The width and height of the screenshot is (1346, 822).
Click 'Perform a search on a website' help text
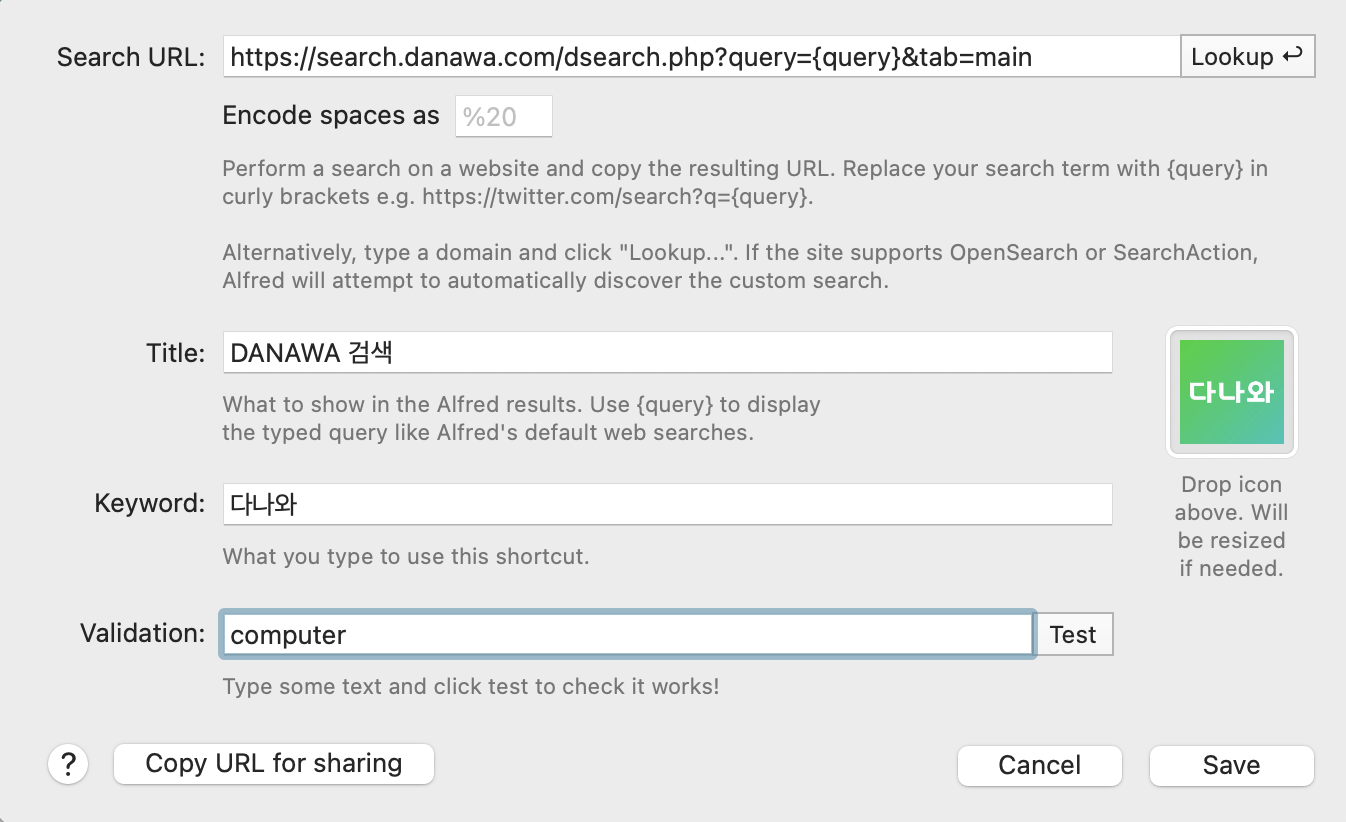[745, 182]
